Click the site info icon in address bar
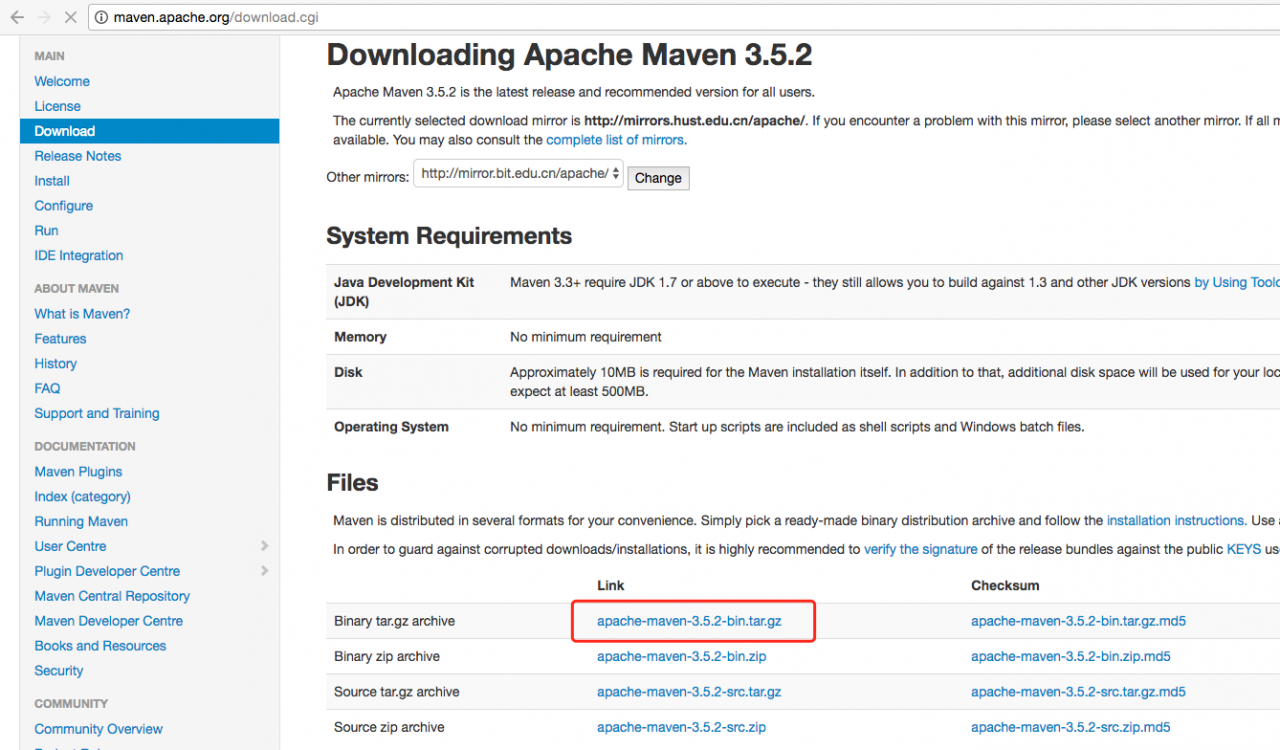 tap(100, 18)
